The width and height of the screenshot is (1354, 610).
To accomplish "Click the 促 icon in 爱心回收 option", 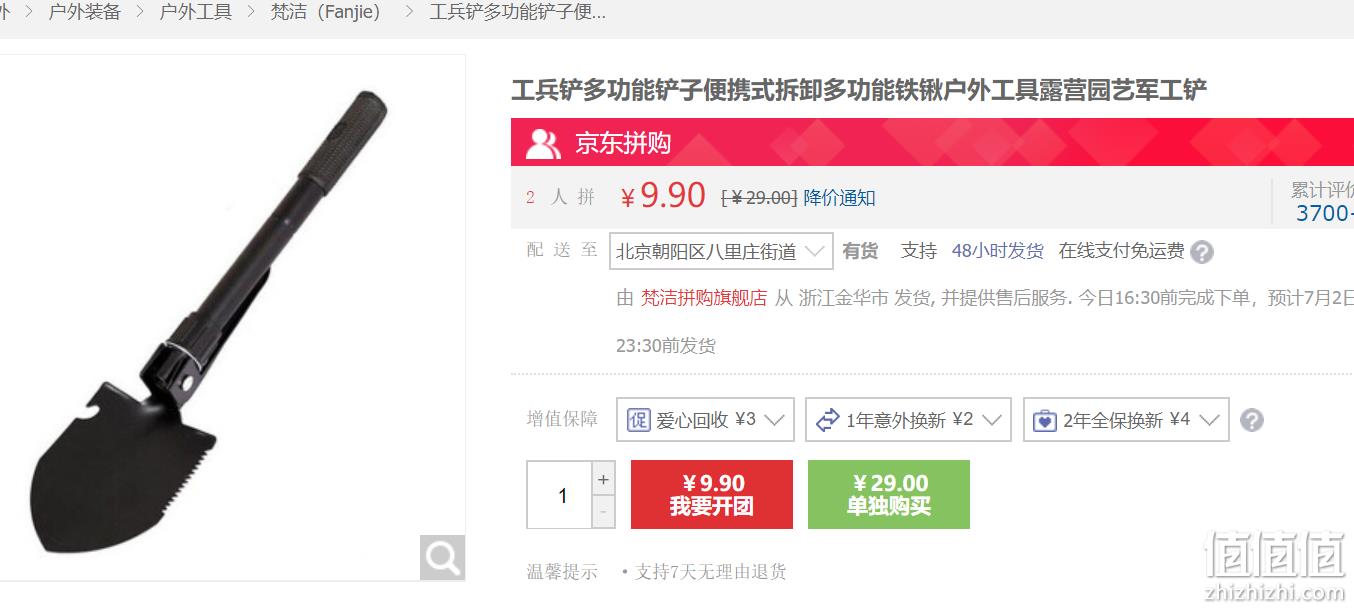I will [638, 420].
